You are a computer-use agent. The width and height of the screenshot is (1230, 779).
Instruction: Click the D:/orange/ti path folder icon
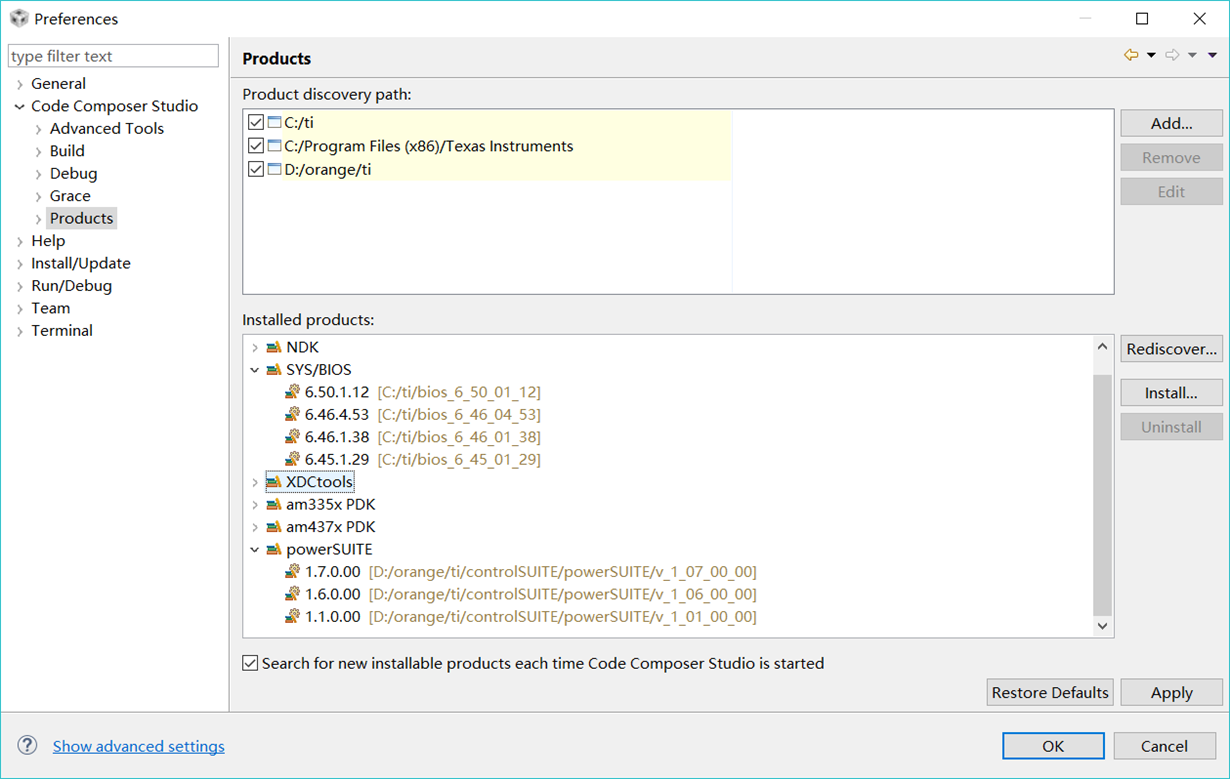click(274, 170)
